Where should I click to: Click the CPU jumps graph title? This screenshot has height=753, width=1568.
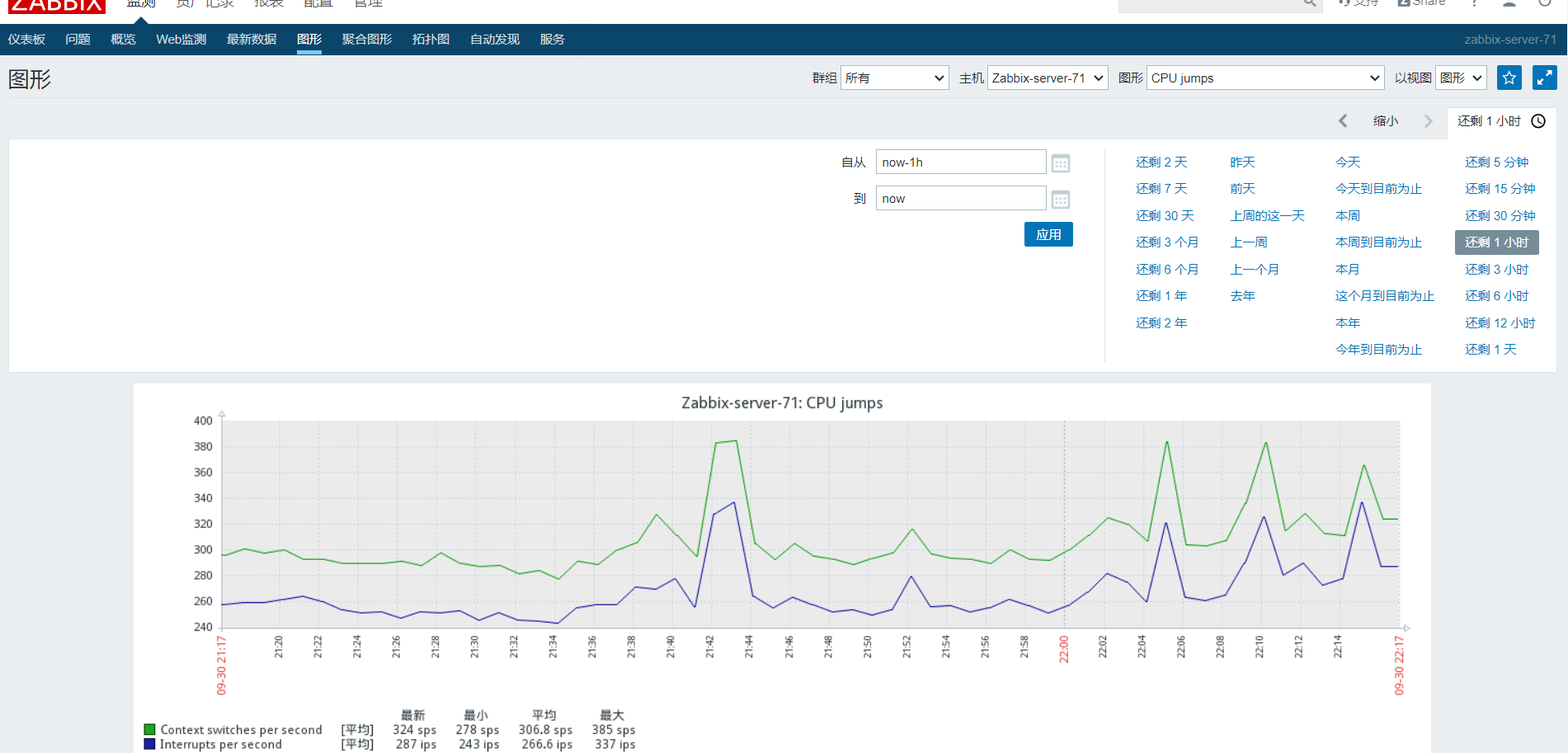click(x=782, y=402)
